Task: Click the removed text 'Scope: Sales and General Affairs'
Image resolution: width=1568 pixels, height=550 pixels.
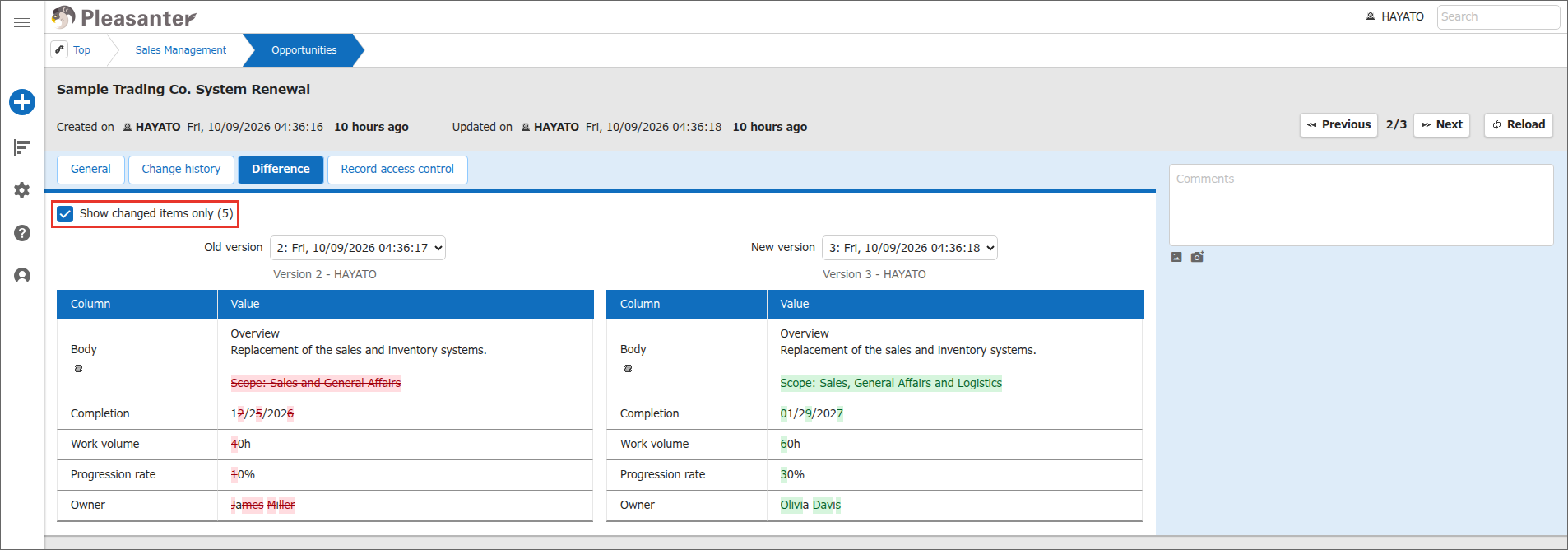Action: tap(316, 383)
